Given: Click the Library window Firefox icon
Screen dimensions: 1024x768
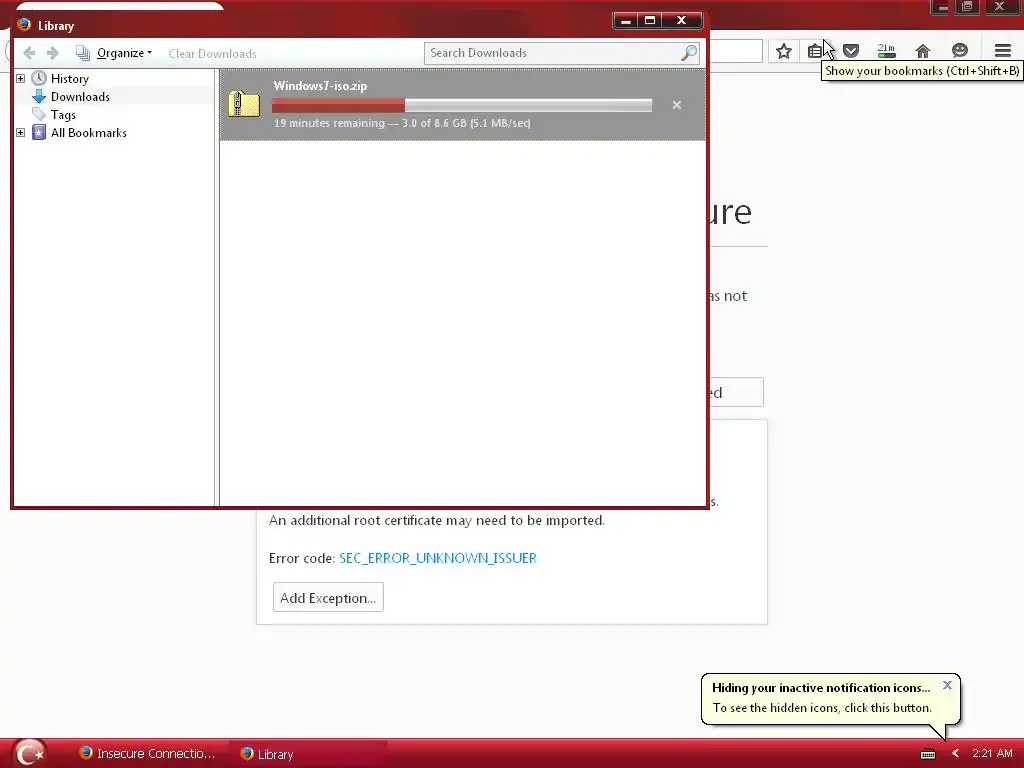Looking at the screenshot, I should [24, 25].
